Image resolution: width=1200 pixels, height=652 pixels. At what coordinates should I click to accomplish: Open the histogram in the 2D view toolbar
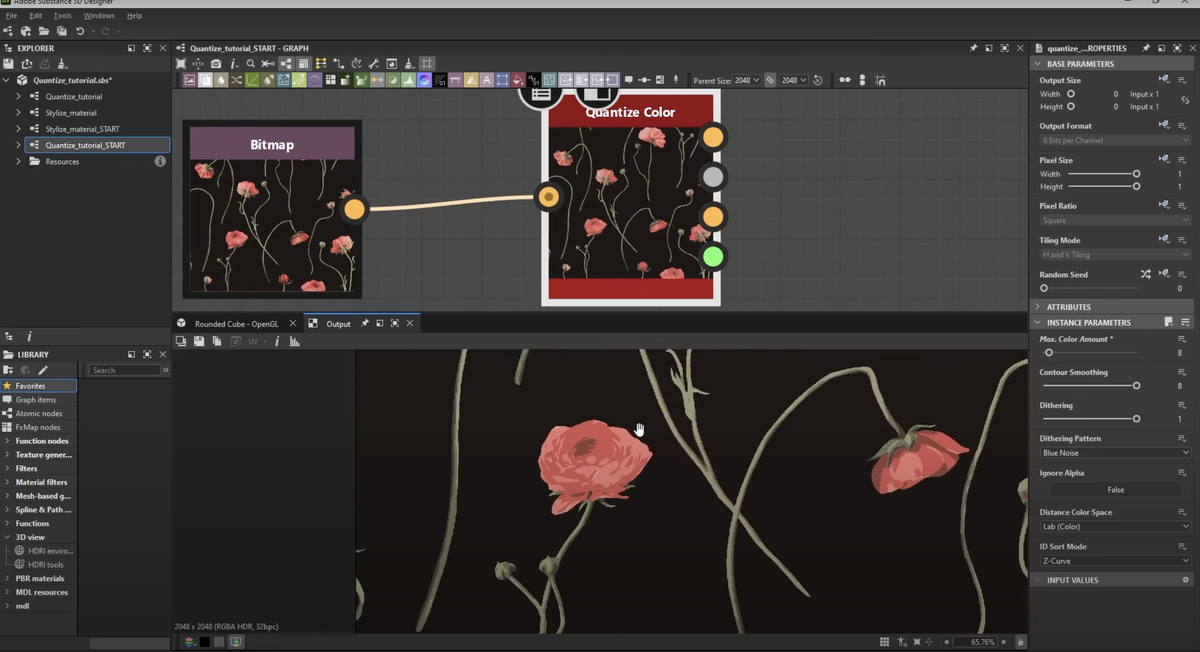293,340
